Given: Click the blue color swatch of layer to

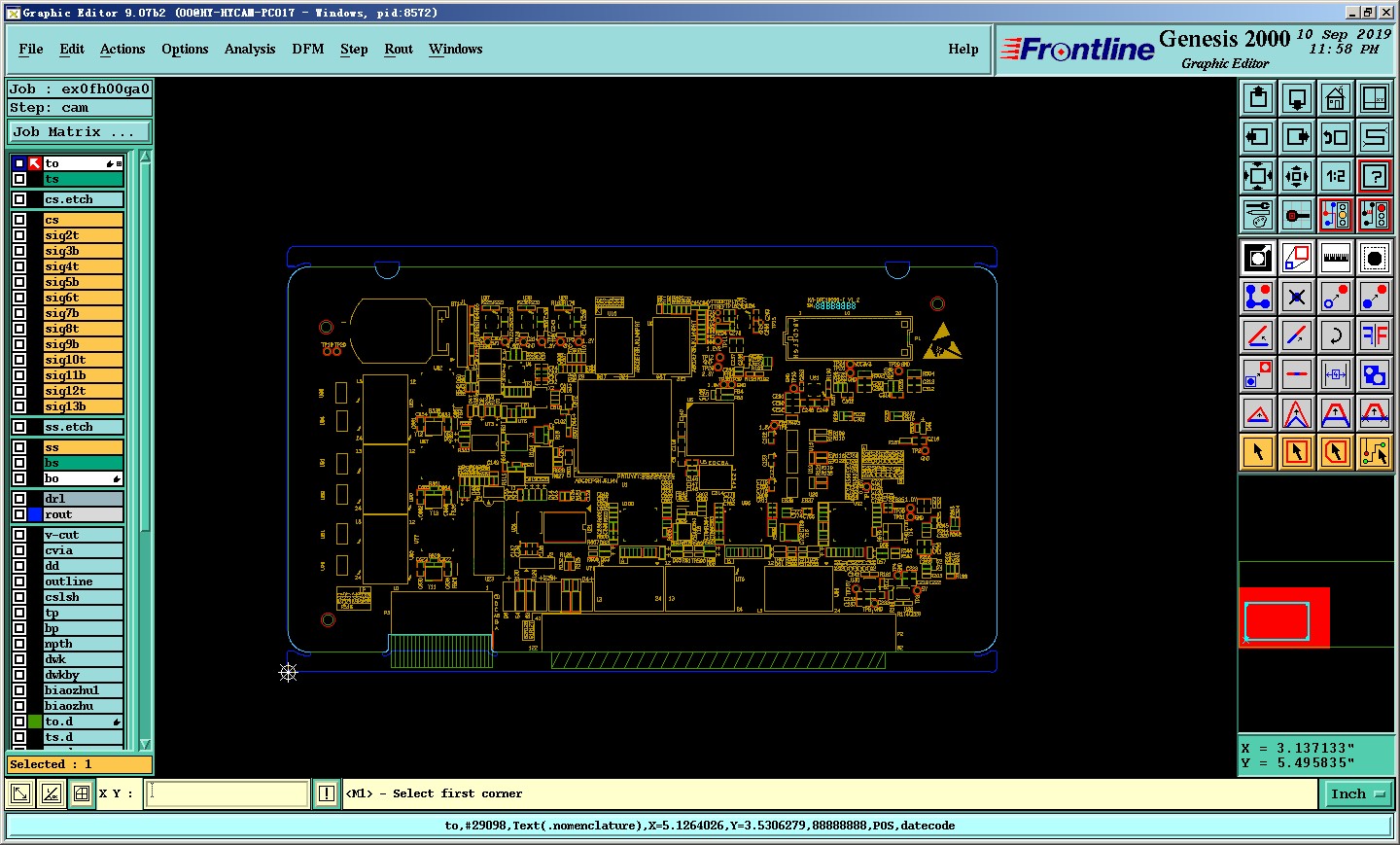Looking at the screenshot, I should pyautogui.click(x=19, y=163).
